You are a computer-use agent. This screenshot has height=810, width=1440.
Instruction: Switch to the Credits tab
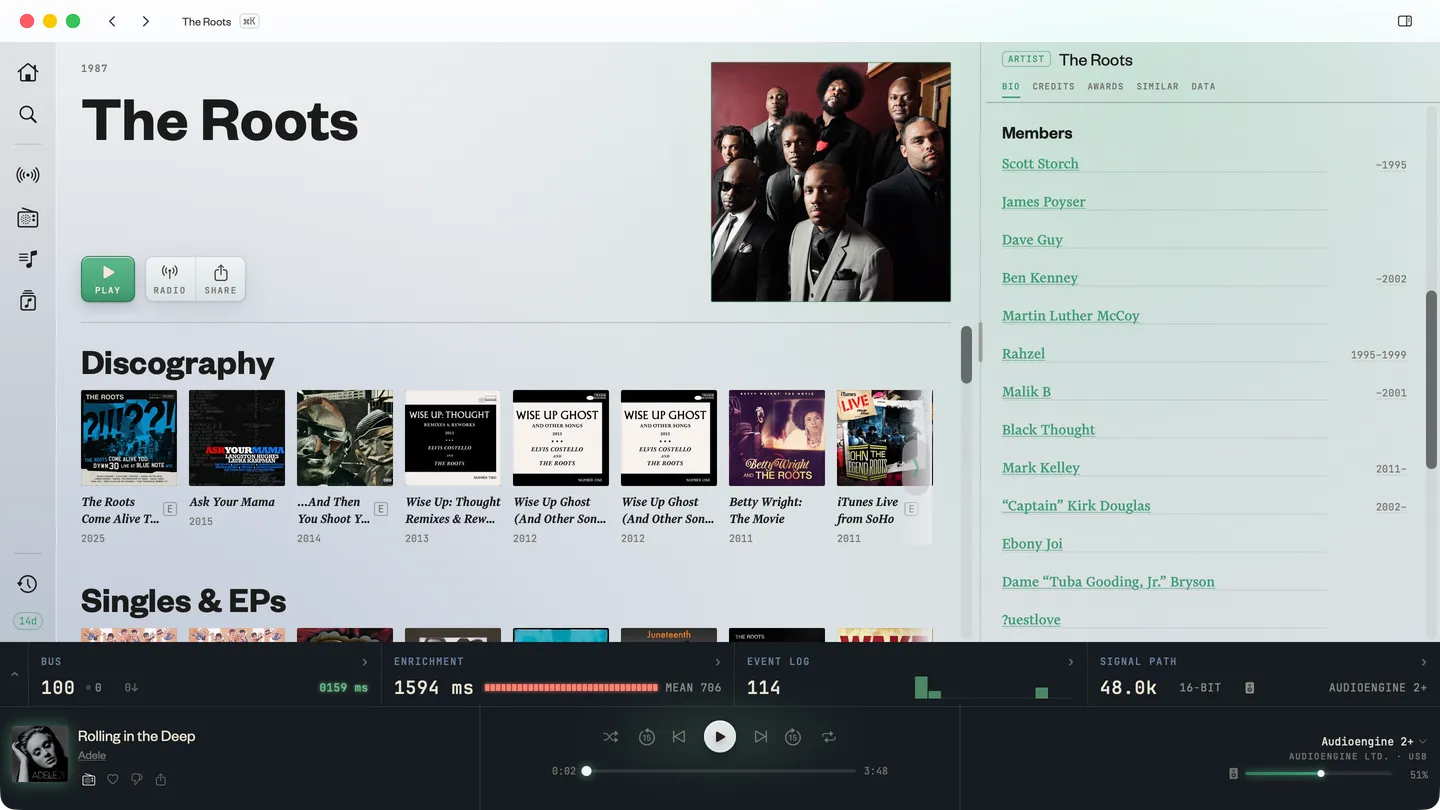coord(1053,87)
